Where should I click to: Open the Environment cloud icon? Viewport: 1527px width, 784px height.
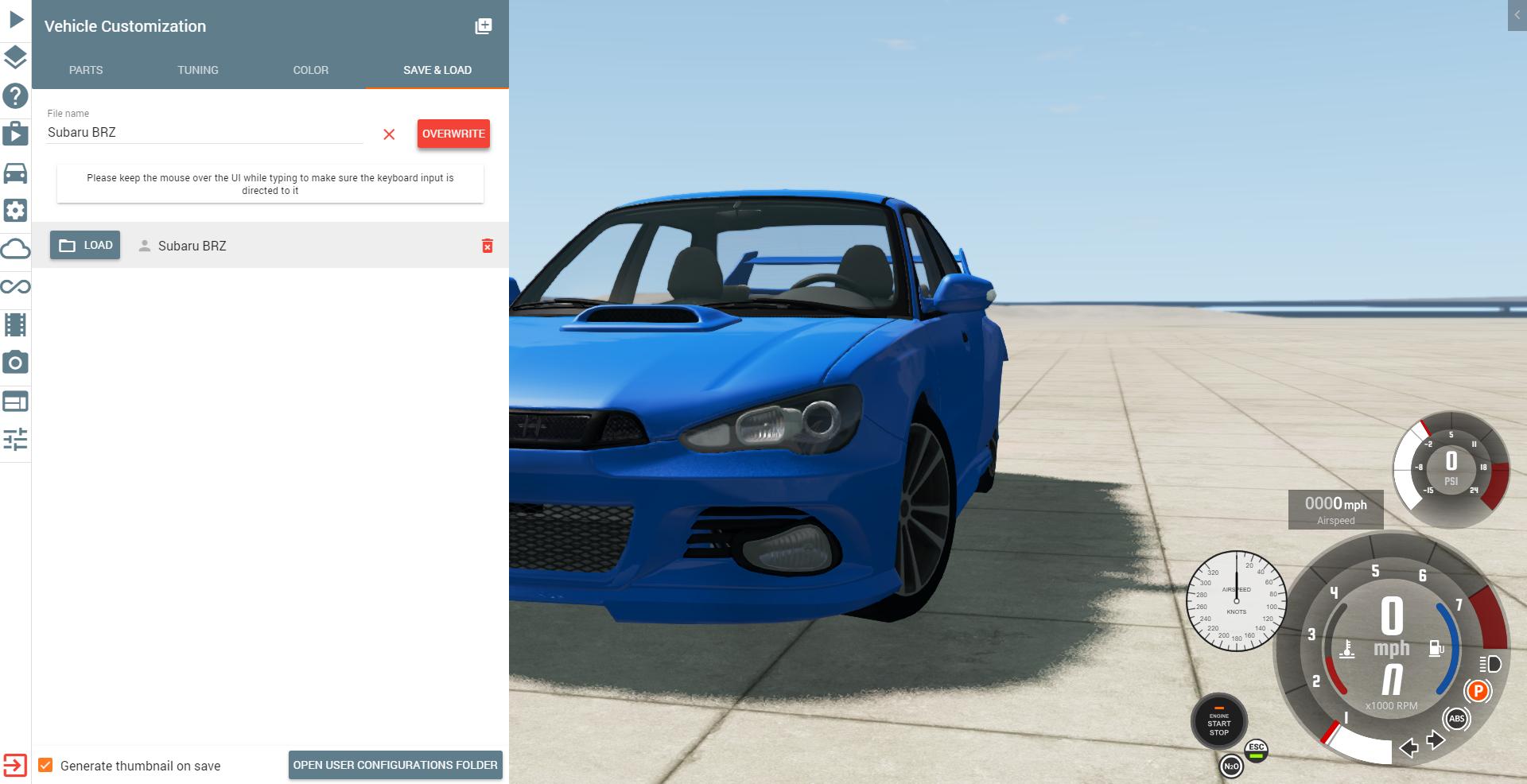click(x=14, y=248)
